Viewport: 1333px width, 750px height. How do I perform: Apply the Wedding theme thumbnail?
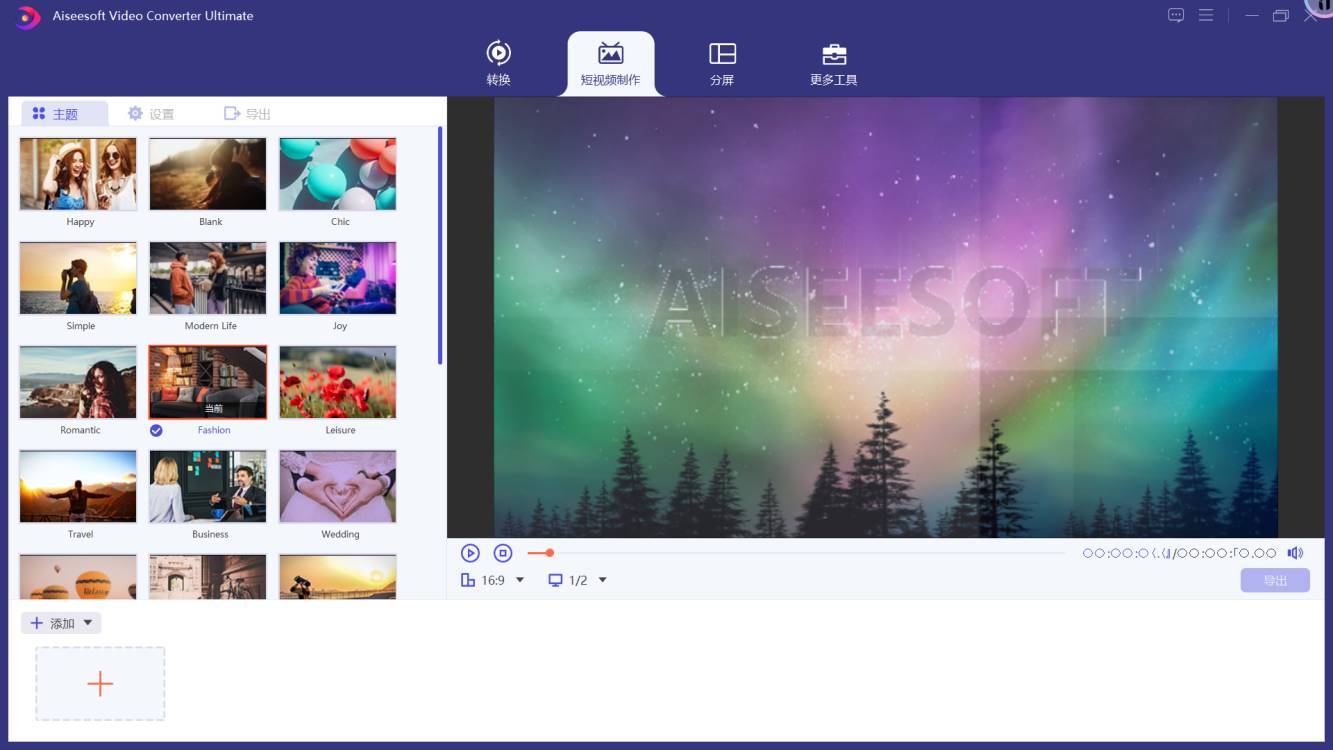(338, 486)
